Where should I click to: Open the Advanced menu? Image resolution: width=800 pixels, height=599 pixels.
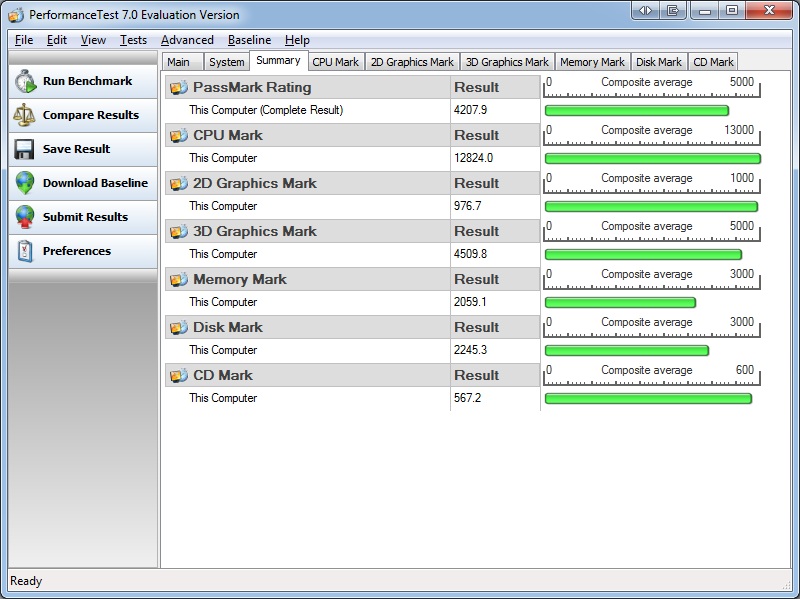187,40
